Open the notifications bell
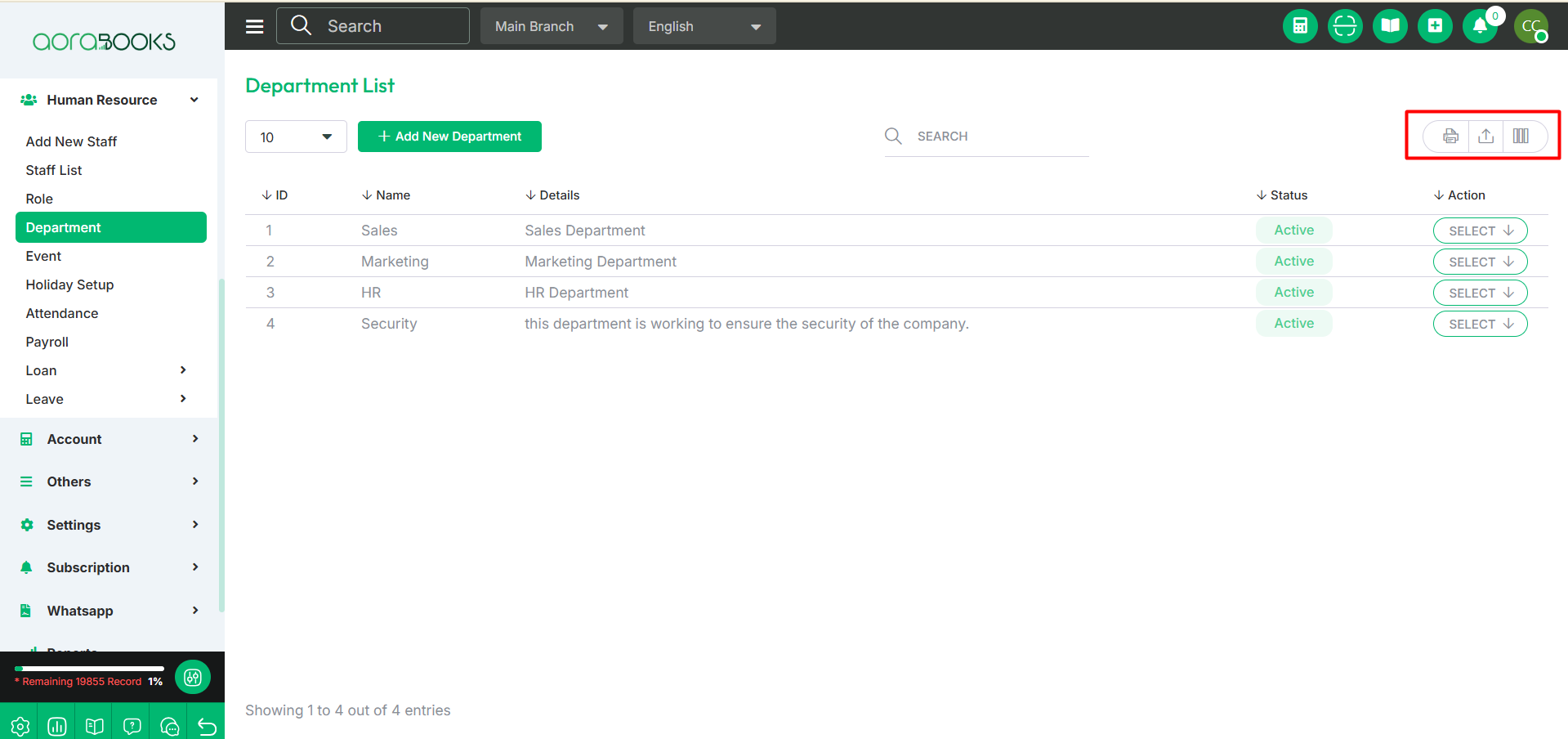Viewport: 1568px width, 739px height. point(1480,26)
